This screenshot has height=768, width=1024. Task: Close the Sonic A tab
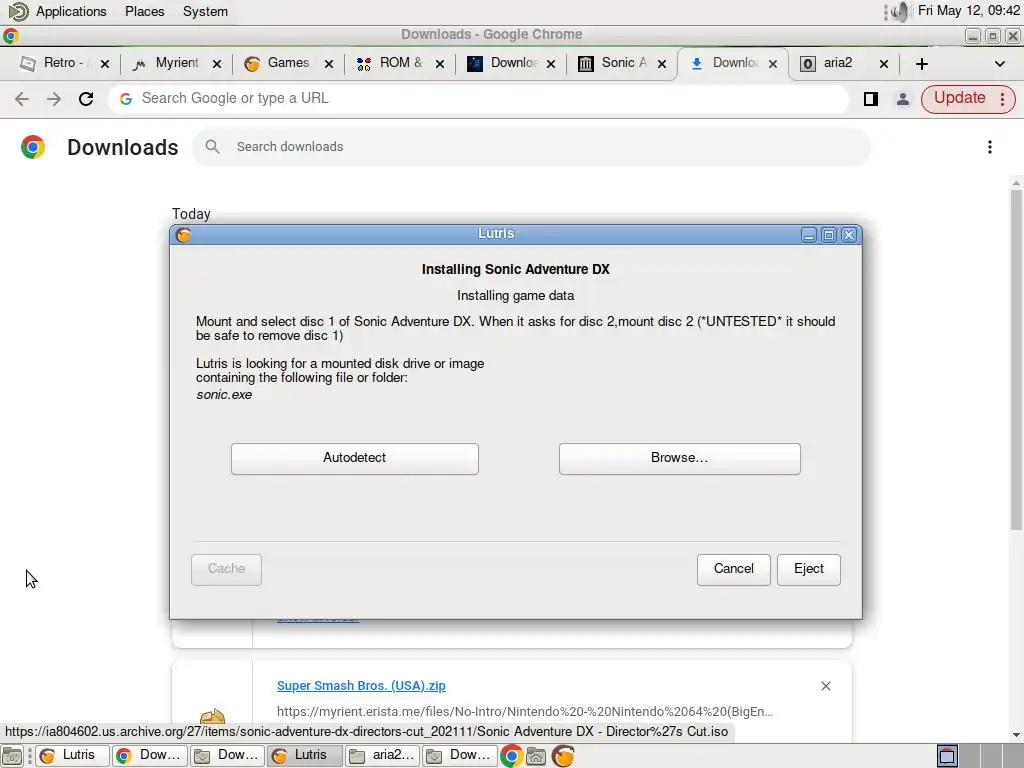tap(662, 64)
